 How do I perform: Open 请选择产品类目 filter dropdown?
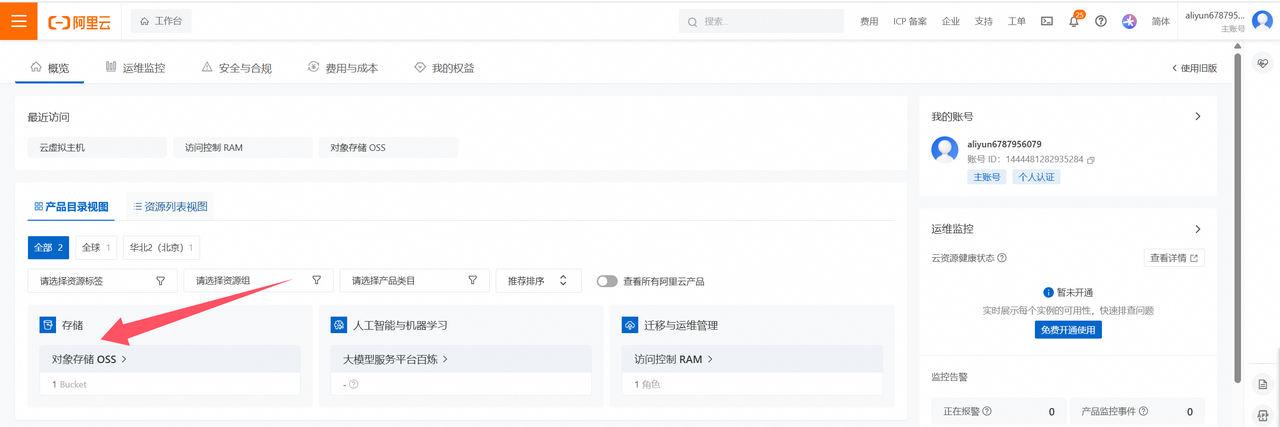tap(414, 281)
